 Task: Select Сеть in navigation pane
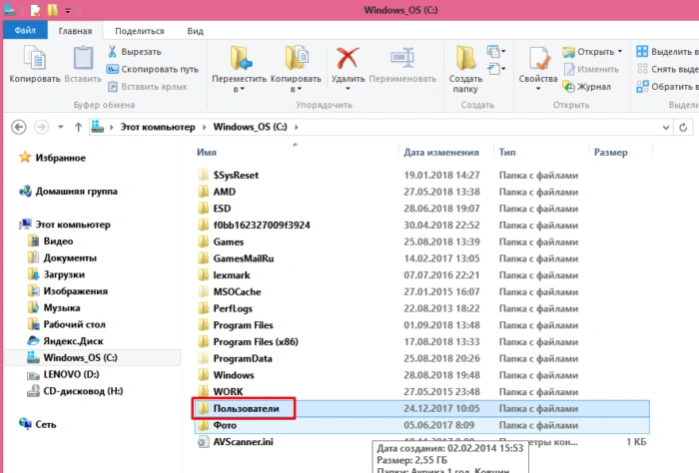(38, 424)
